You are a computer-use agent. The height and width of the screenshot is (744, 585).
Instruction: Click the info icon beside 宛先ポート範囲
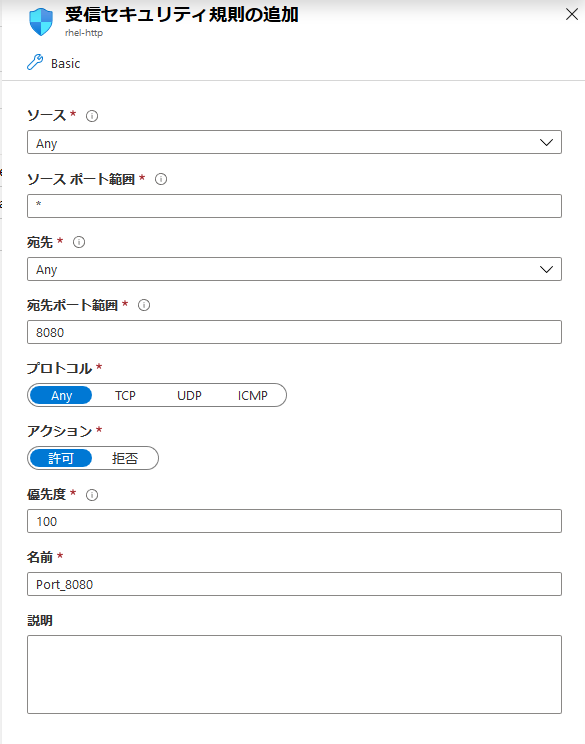coord(144,305)
